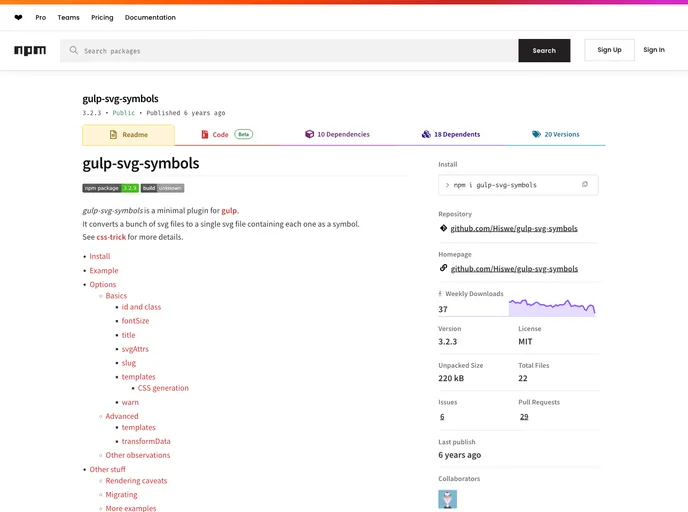Jump to the slug section
This screenshot has height=512, width=688.
(x=129, y=363)
